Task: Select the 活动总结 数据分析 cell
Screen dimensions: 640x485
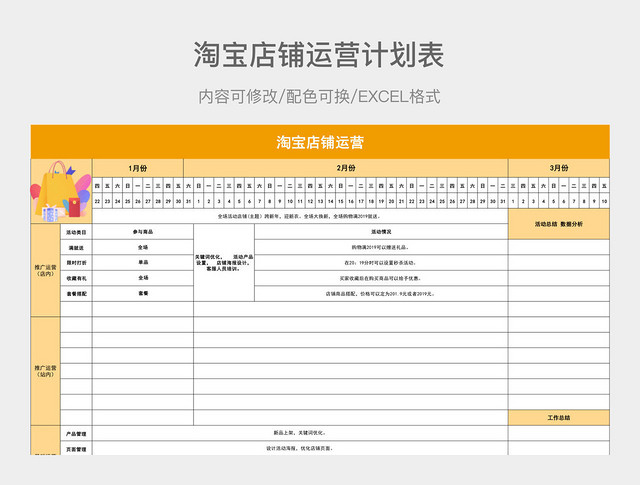Action: click(x=559, y=224)
